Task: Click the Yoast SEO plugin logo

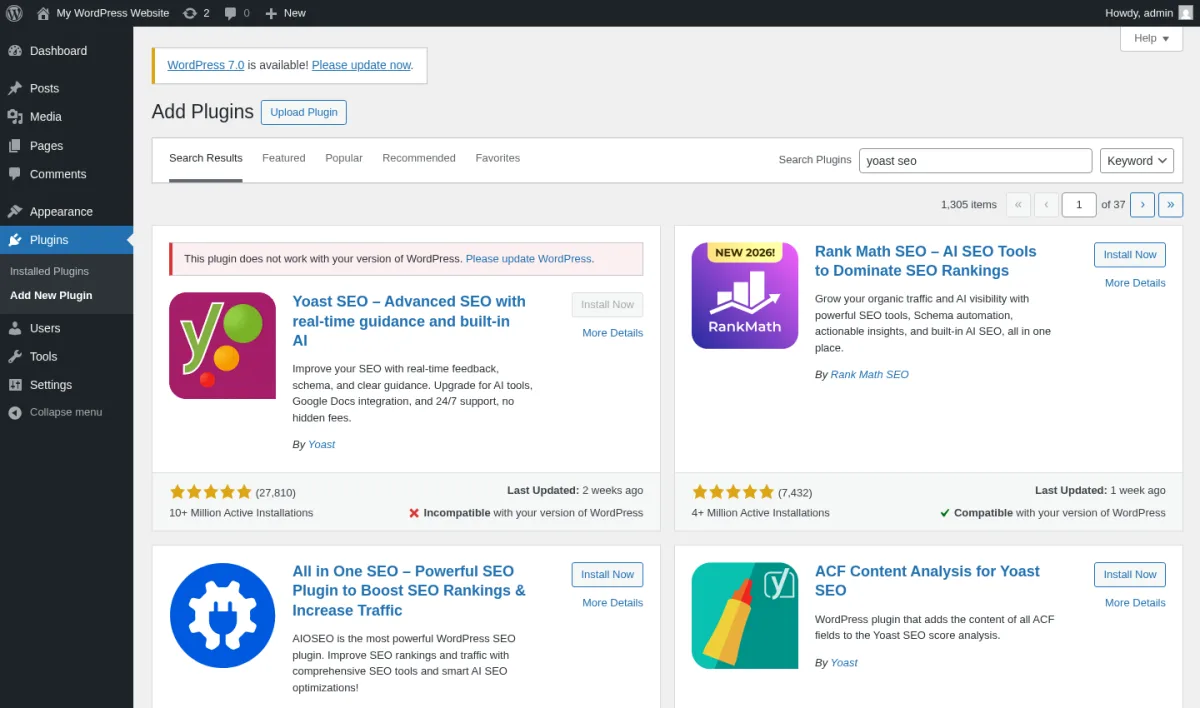Action: coord(222,345)
